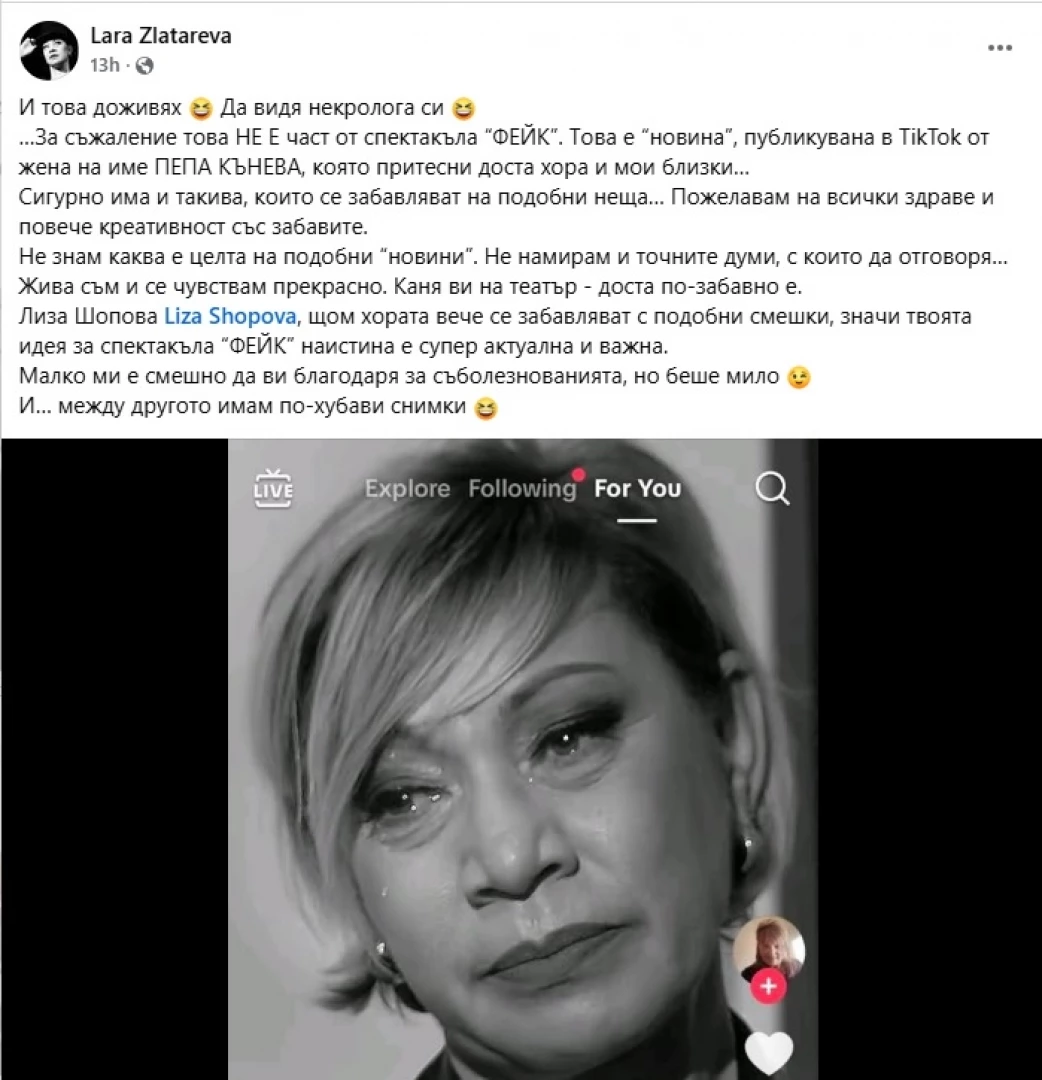
Task: Click the laughing emoji after 'некролога си'
Action: click(x=463, y=109)
